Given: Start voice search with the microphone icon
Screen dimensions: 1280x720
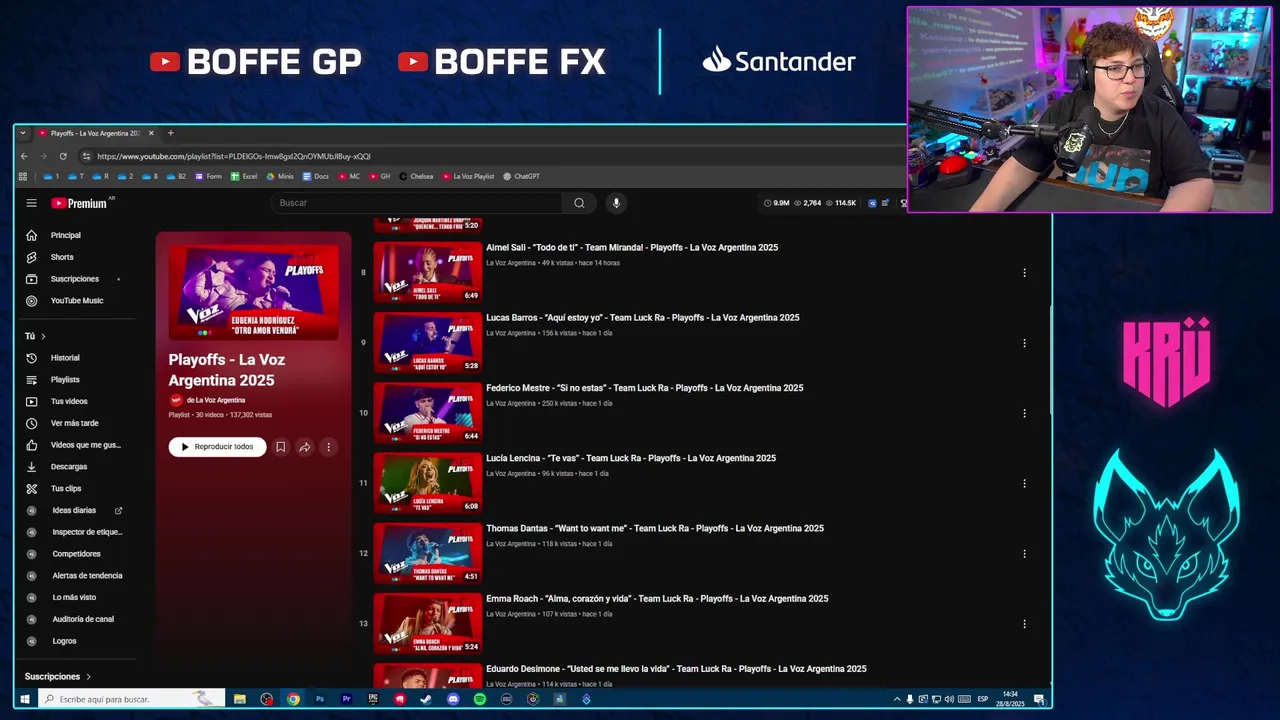Looking at the screenshot, I should click(616, 203).
